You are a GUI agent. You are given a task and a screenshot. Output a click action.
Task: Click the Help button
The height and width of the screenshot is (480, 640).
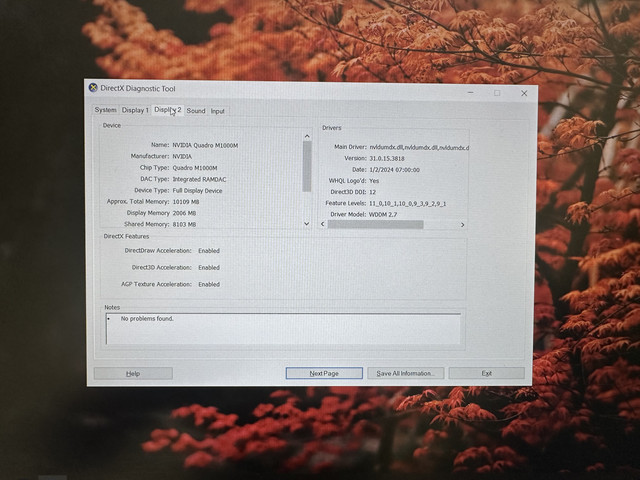[133, 373]
